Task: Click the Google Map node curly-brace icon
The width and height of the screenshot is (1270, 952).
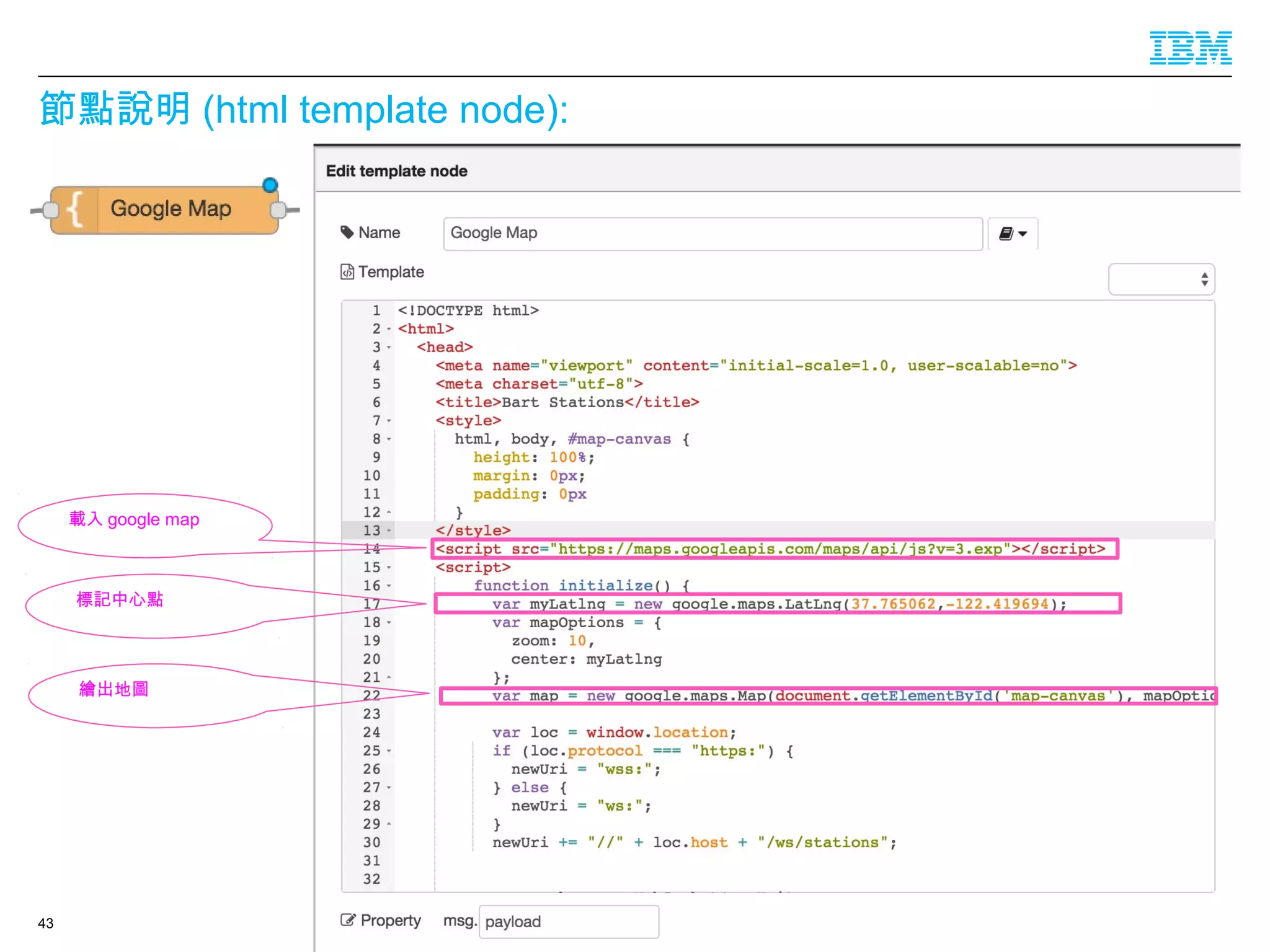Action: 74,209
